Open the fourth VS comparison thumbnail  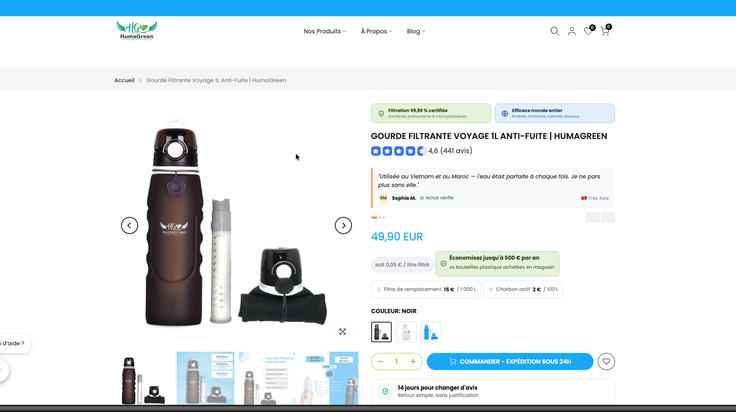(x=329, y=378)
